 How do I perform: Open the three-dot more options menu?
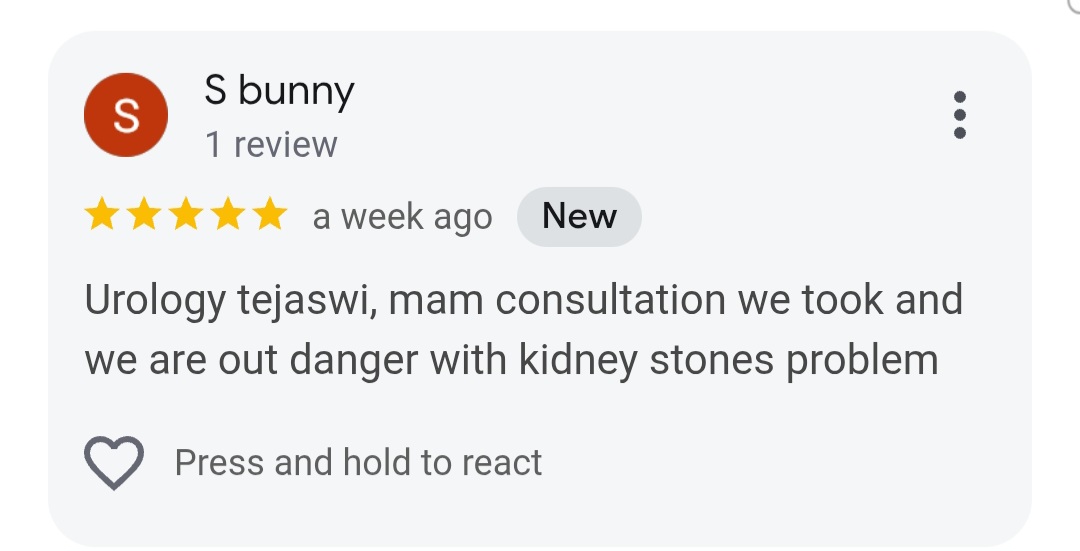pyautogui.click(x=959, y=114)
